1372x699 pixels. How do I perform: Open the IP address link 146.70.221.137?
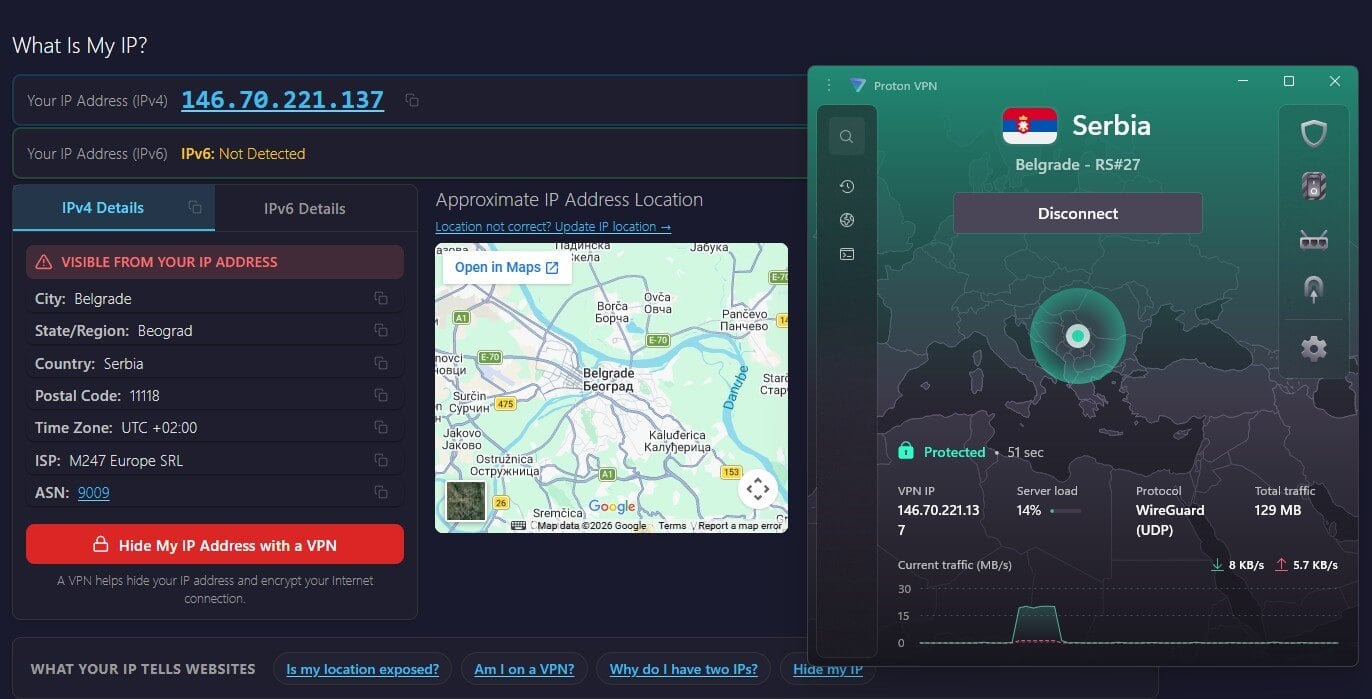point(282,100)
